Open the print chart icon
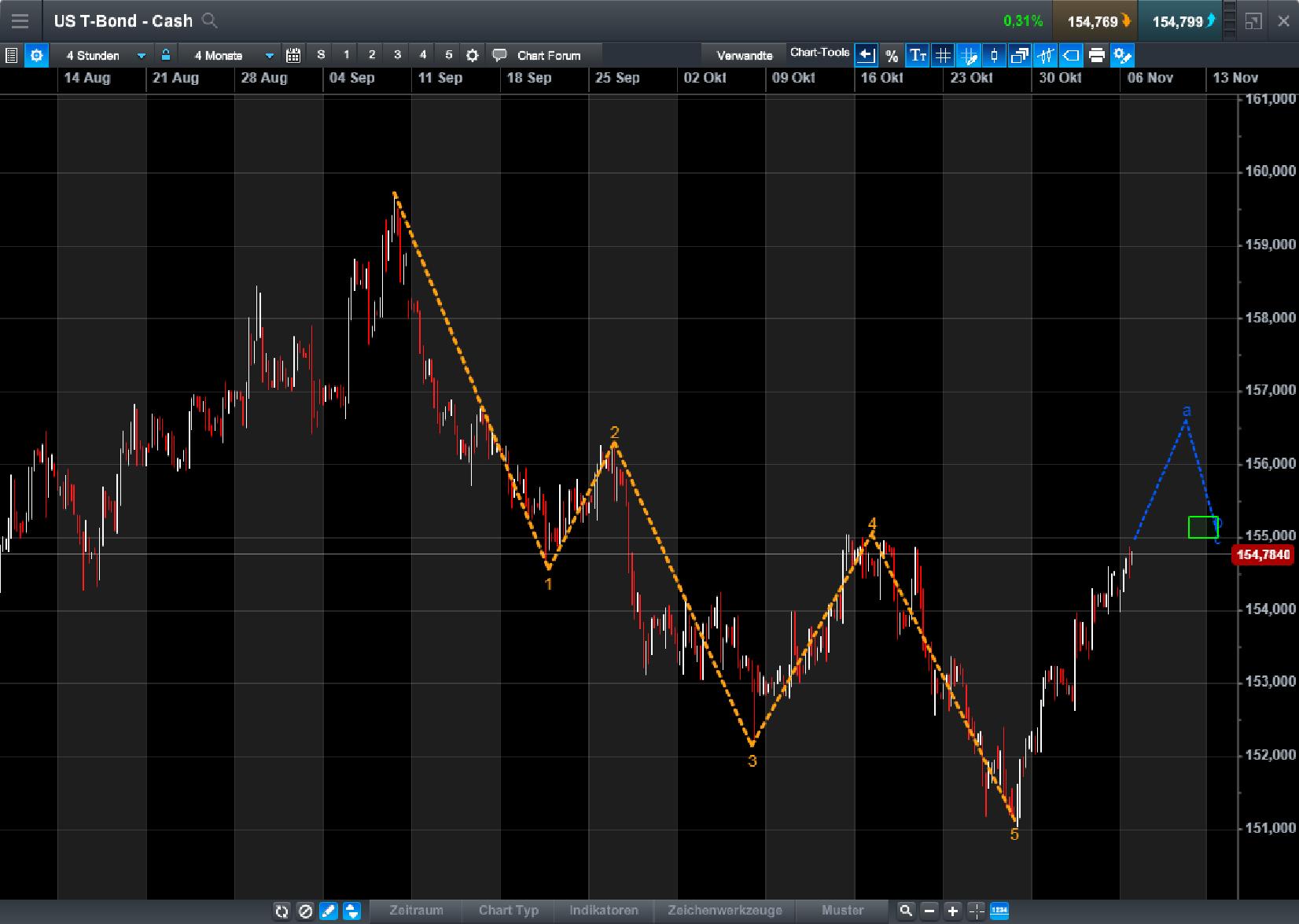 click(x=1097, y=55)
